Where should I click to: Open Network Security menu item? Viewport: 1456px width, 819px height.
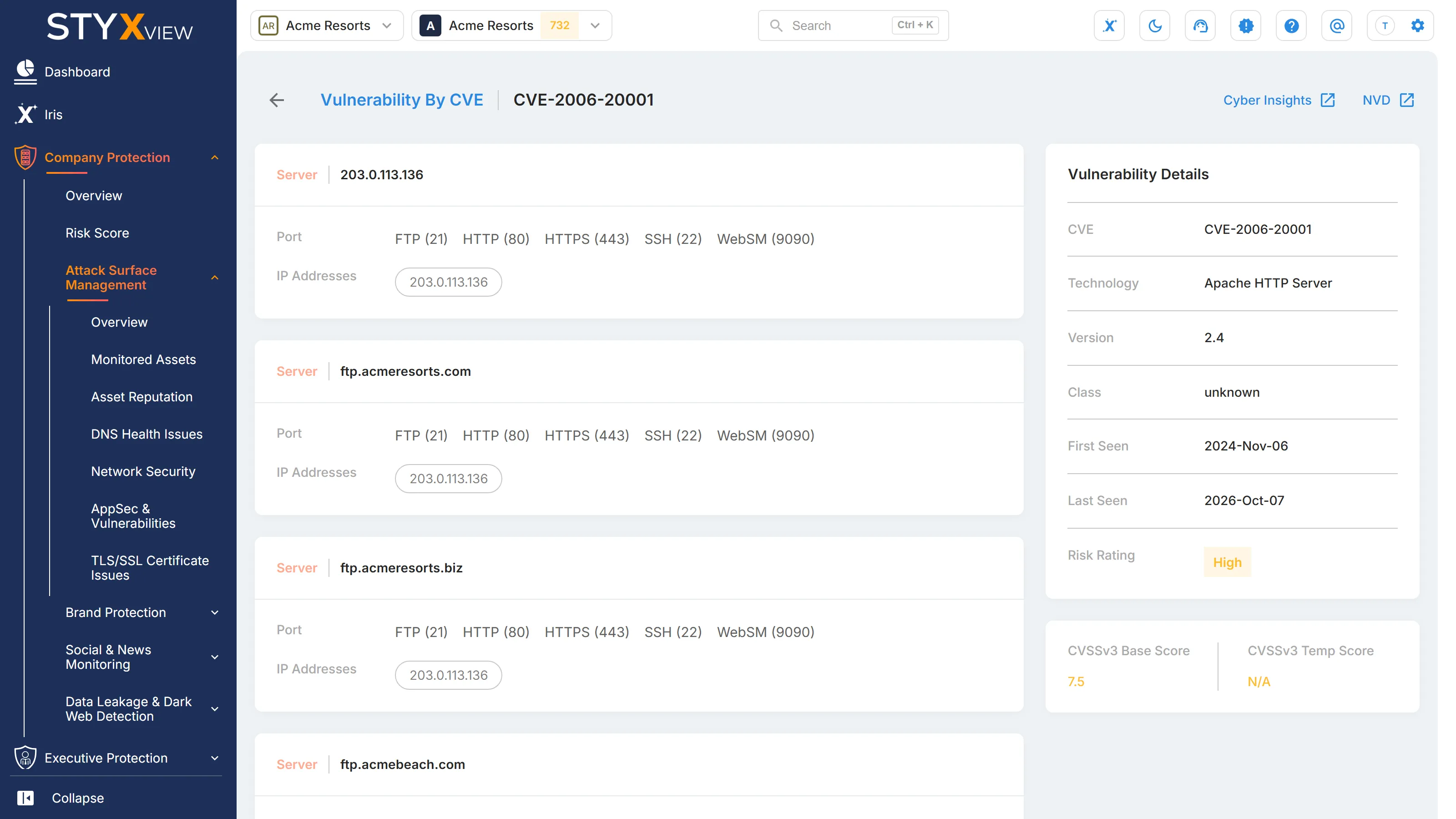(144, 471)
